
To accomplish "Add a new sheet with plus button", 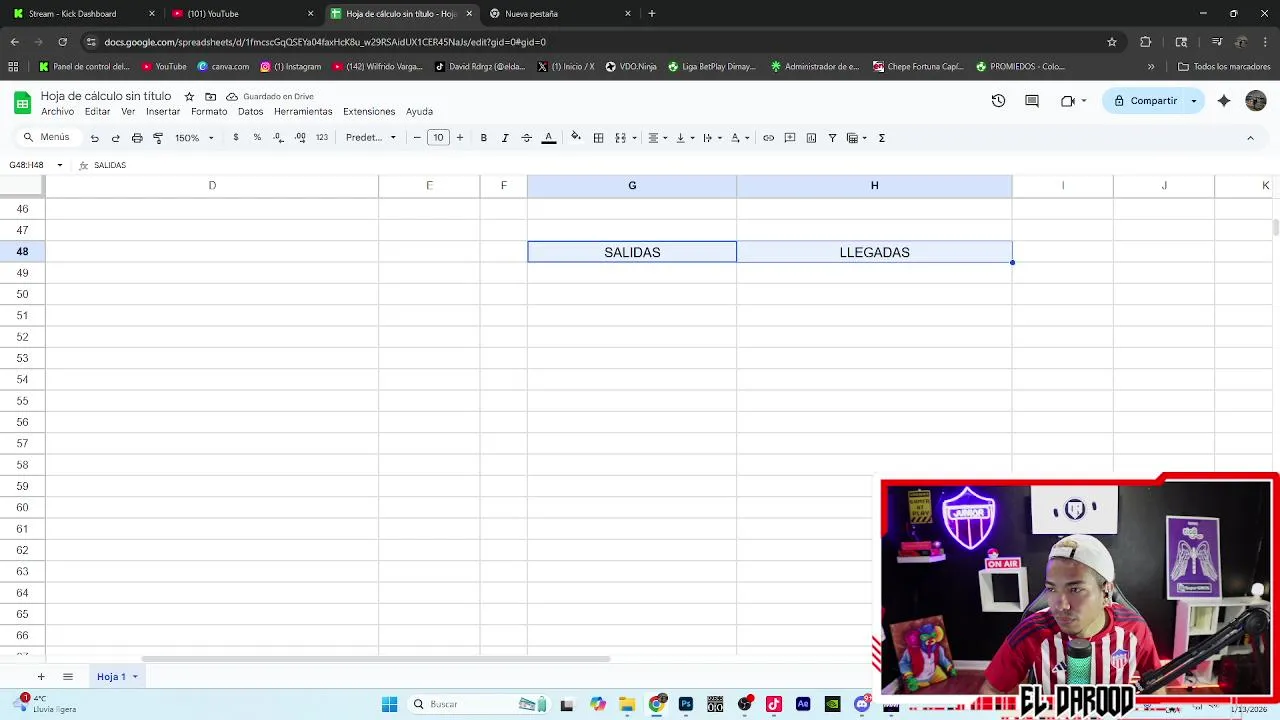I will (41, 677).
